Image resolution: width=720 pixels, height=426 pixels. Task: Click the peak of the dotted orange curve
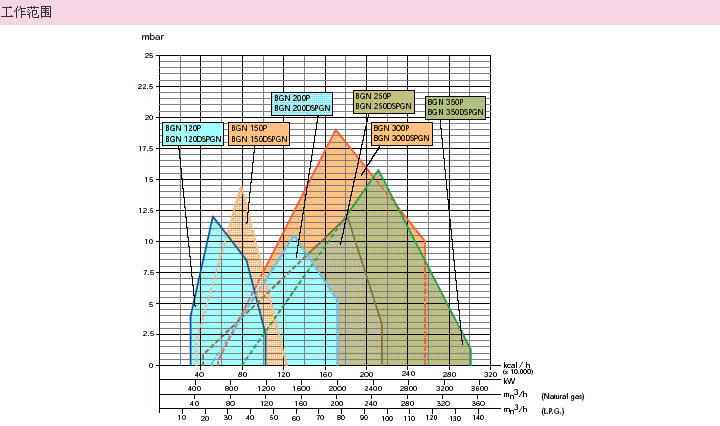click(x=241, y=185)
